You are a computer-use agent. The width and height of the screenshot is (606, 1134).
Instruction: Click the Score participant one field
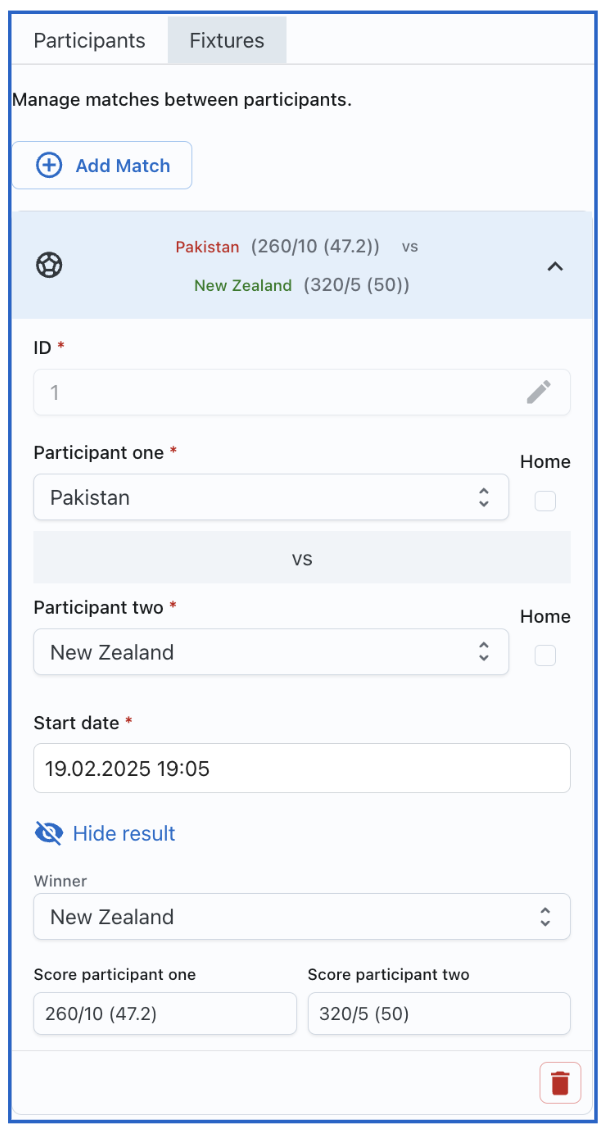pos(165,1013)
